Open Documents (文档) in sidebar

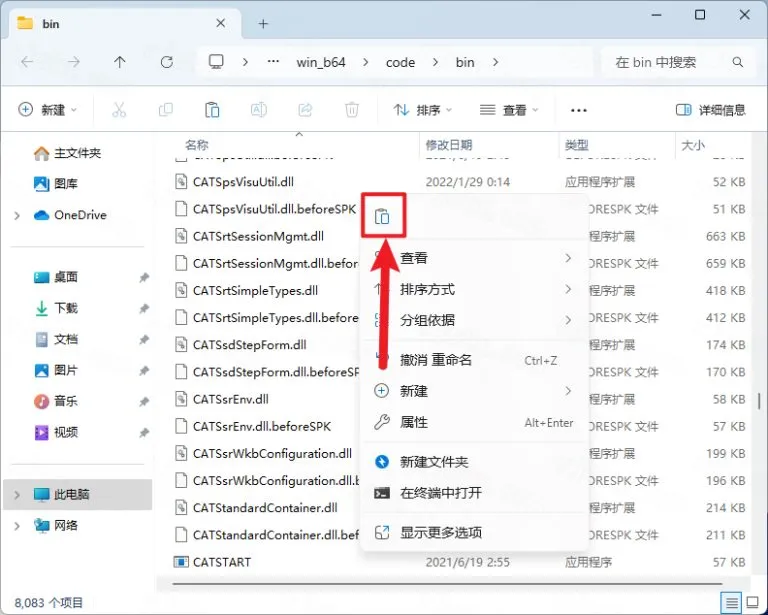[56, 339]
